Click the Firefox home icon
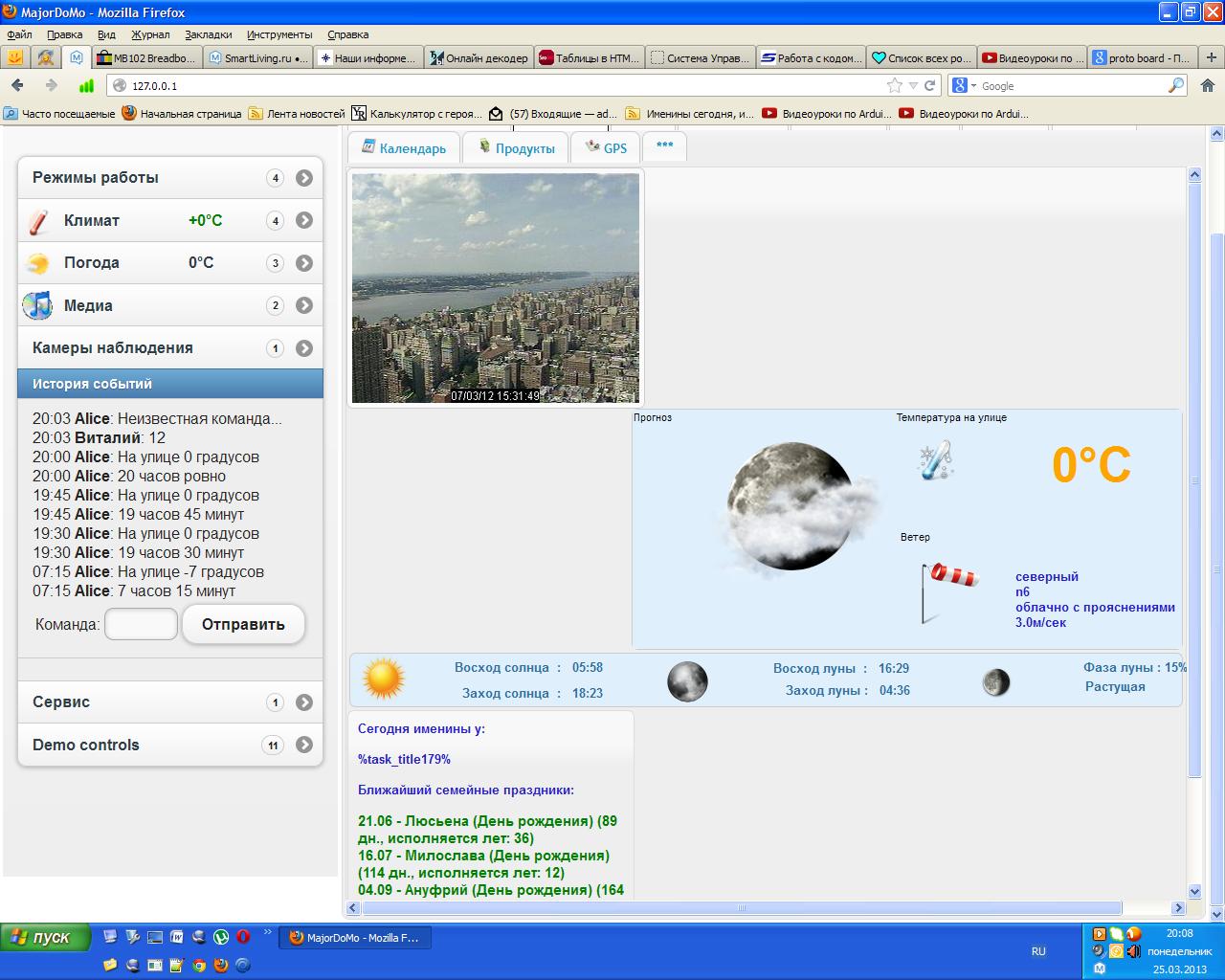 (x=1207, y=85)
